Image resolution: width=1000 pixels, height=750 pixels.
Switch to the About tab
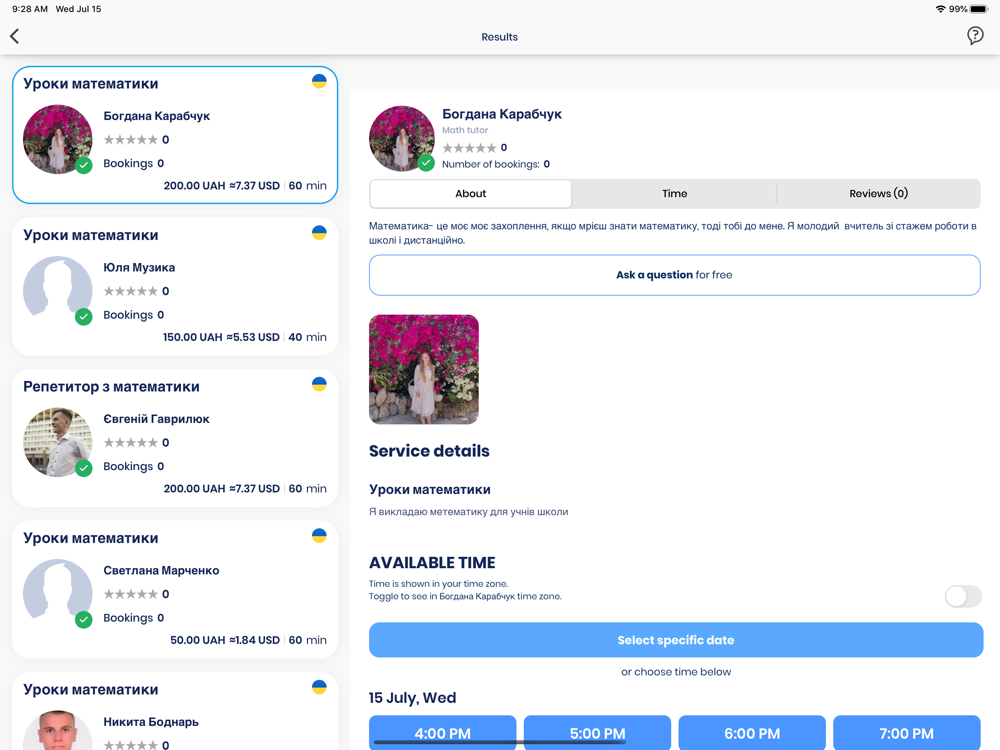[471, 194]
